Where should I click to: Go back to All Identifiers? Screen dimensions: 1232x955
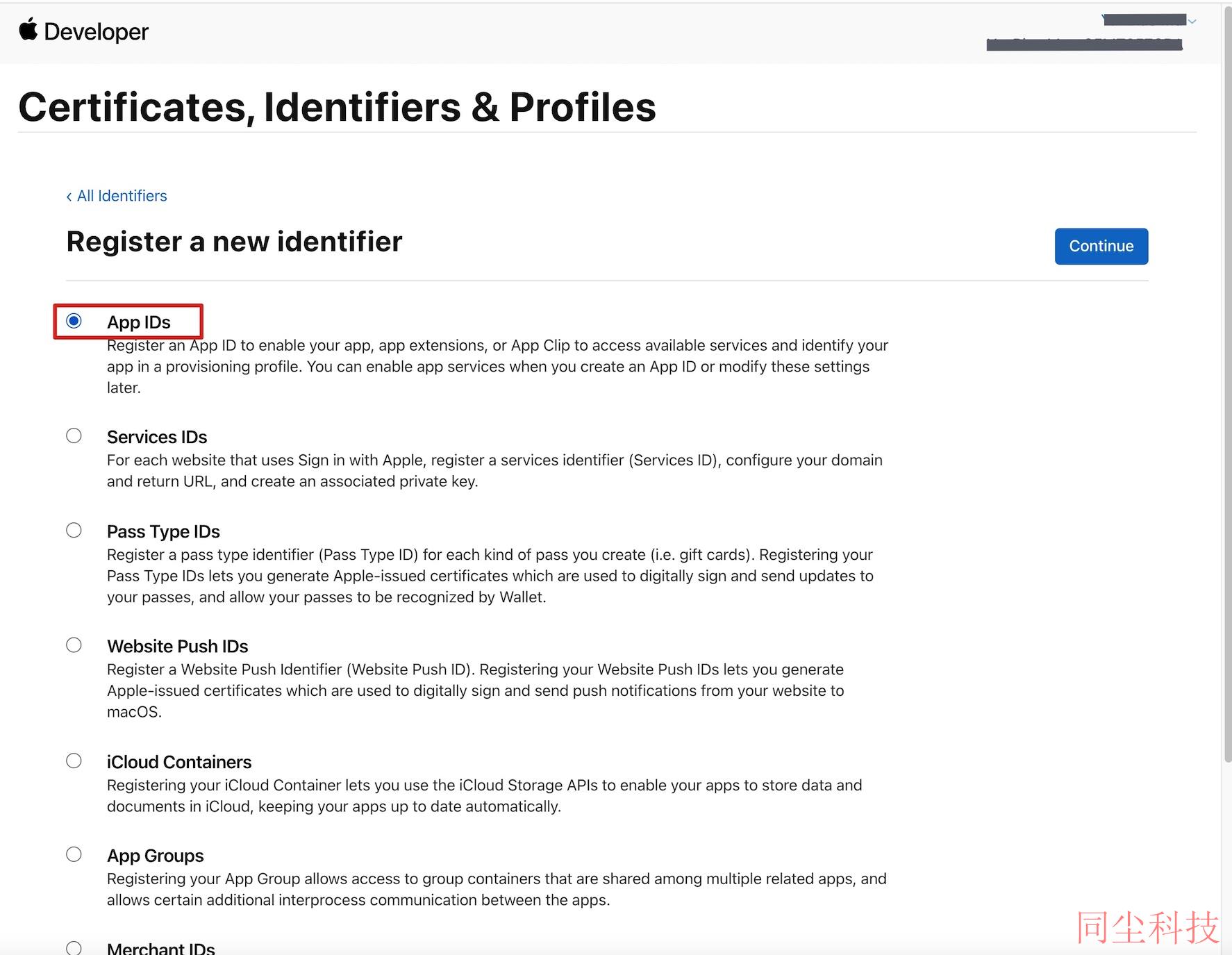[x=117, y=196]
